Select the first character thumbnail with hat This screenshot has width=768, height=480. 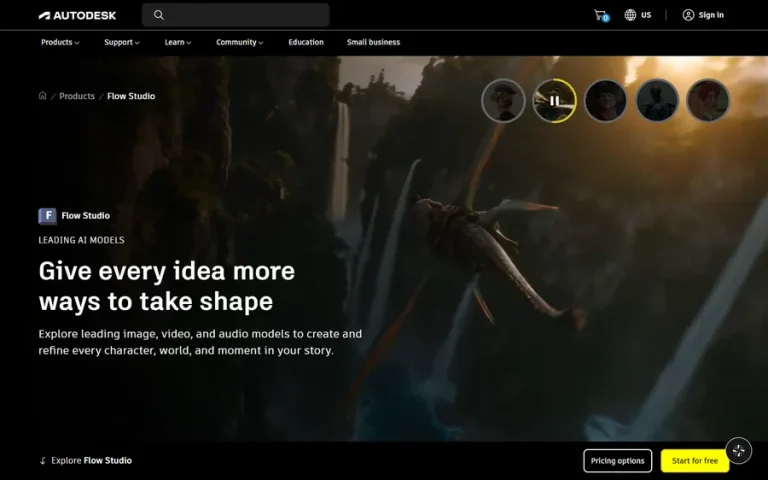click(x=503, y=101)
